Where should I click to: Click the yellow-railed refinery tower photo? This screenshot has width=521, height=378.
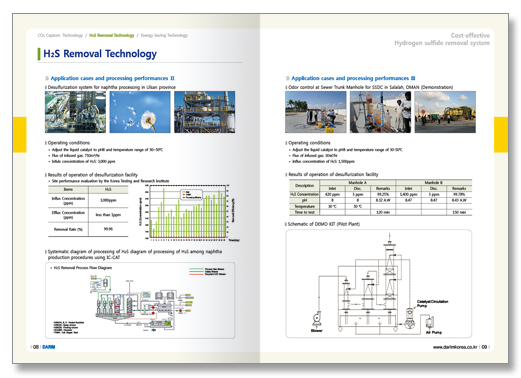(x=205, y=112)
